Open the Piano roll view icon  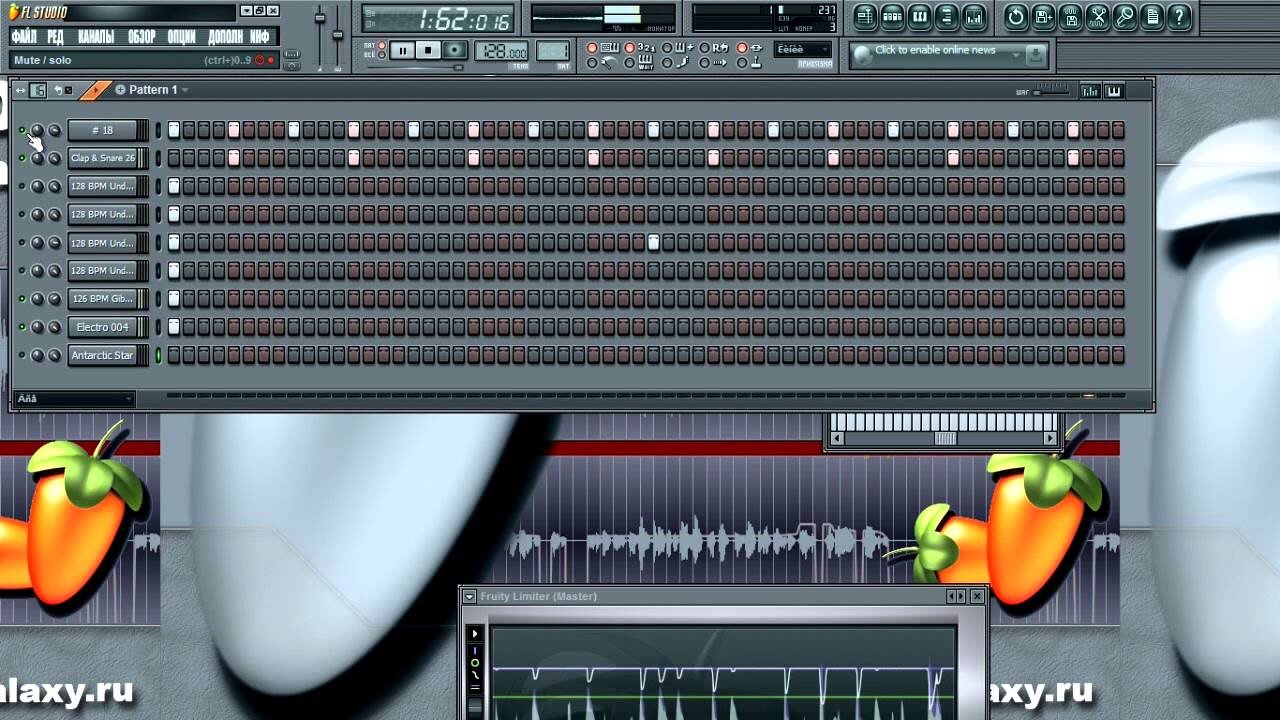[x=920, y=16]
